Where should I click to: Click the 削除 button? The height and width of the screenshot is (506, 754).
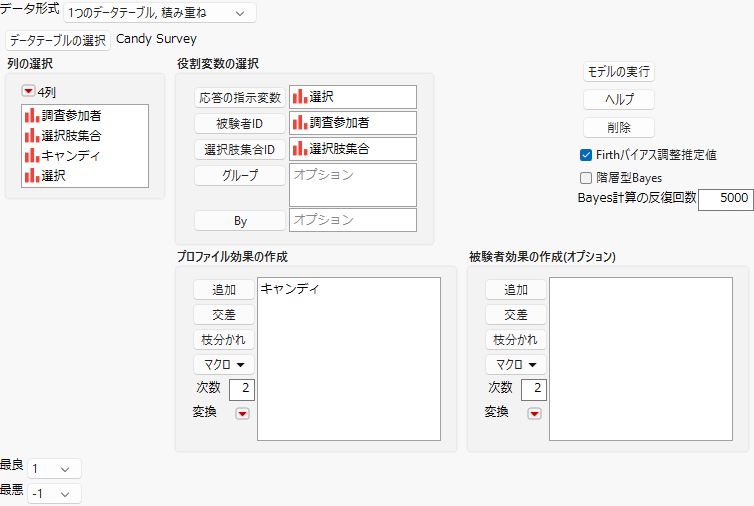point(618,127)
